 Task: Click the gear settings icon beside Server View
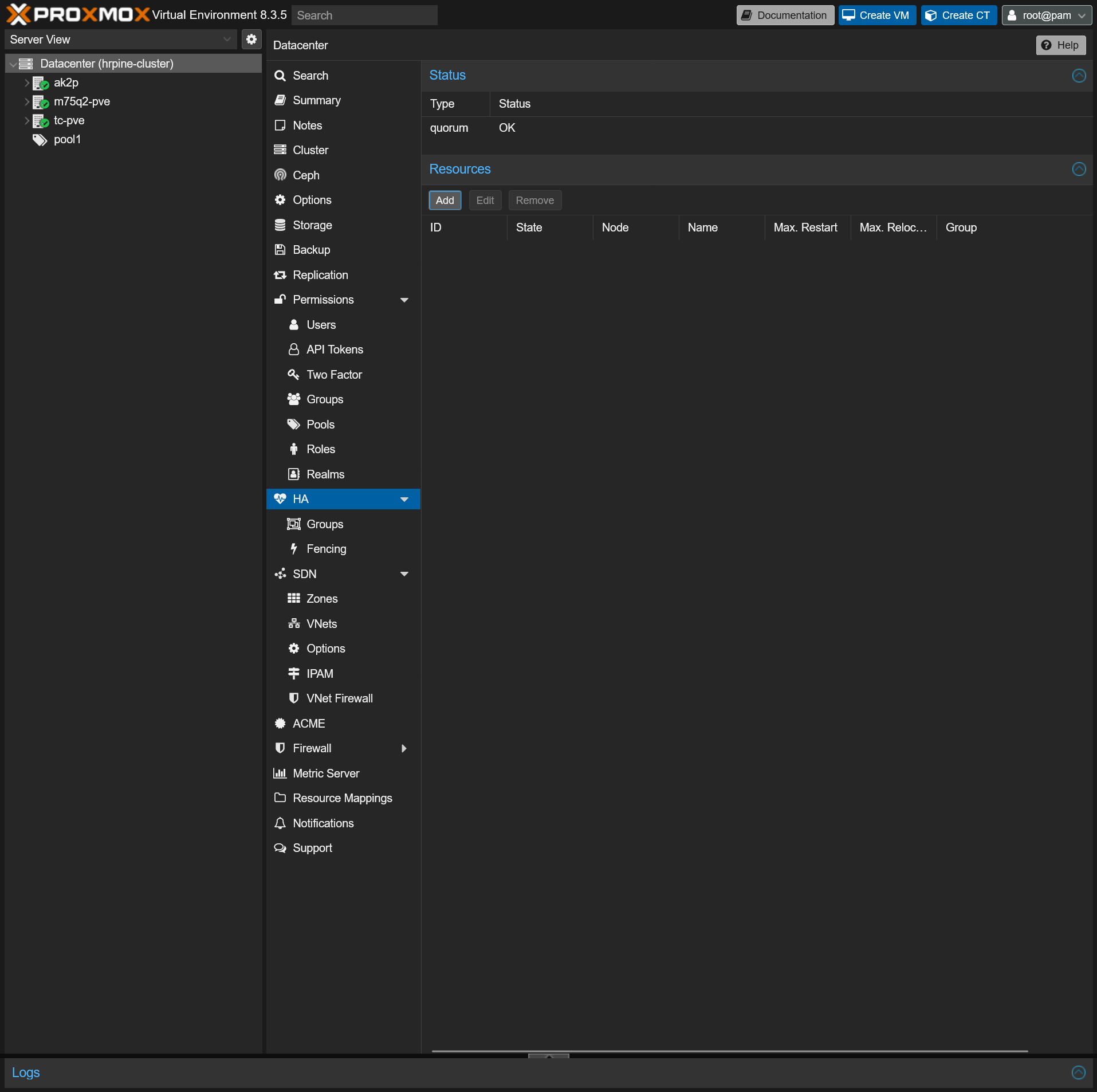click(251, 40)
